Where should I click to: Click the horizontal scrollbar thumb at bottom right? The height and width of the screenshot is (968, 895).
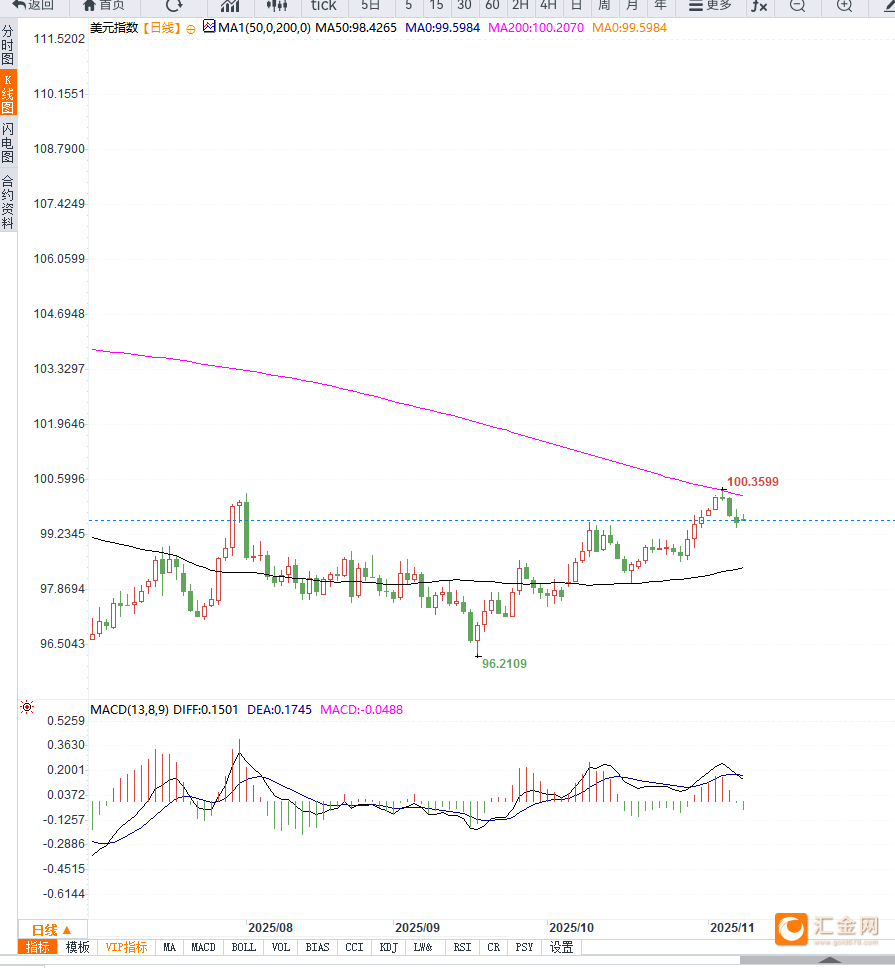click(817, 961)
